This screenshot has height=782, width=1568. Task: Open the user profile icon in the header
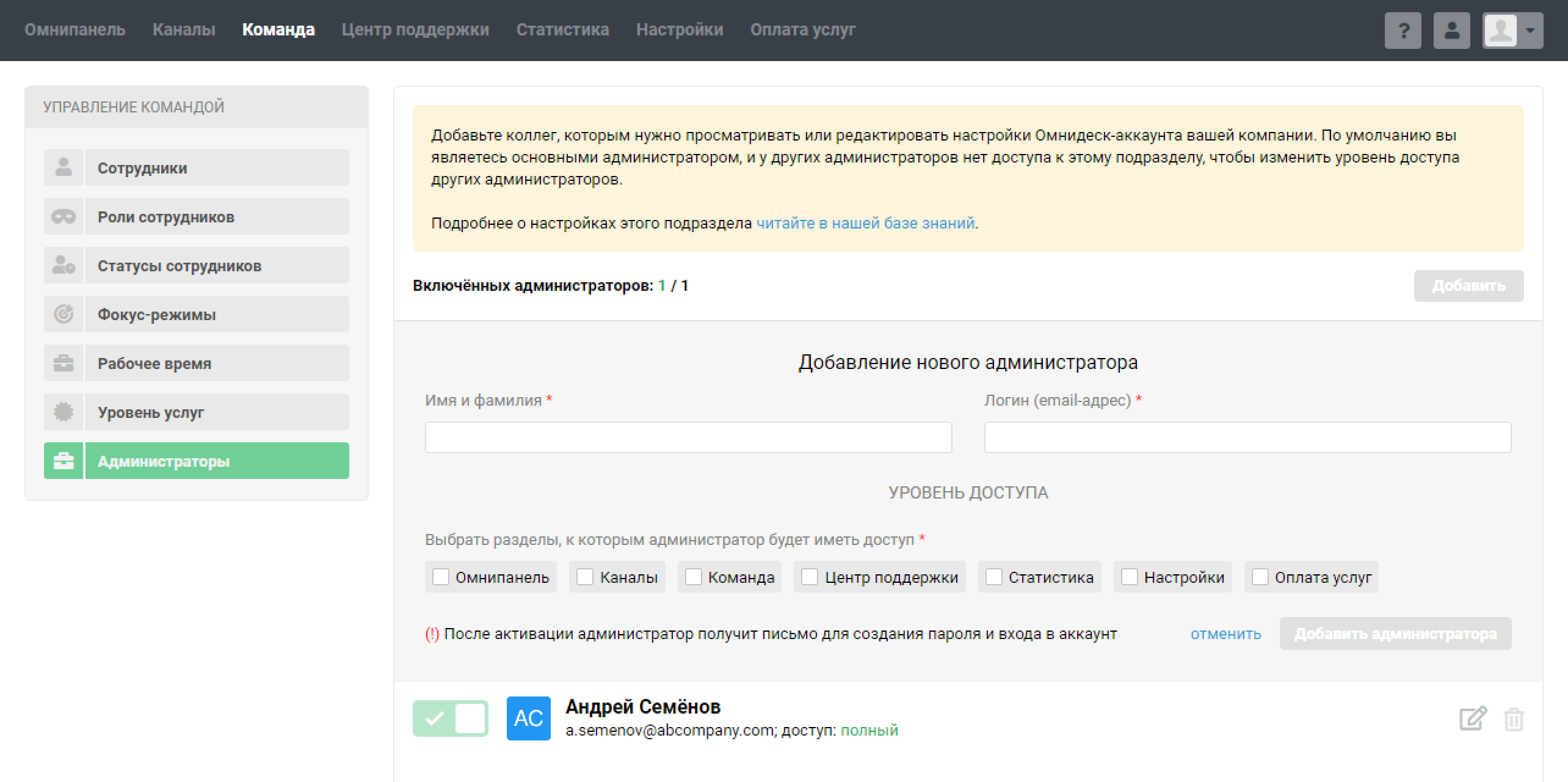tap(1451, 31)
